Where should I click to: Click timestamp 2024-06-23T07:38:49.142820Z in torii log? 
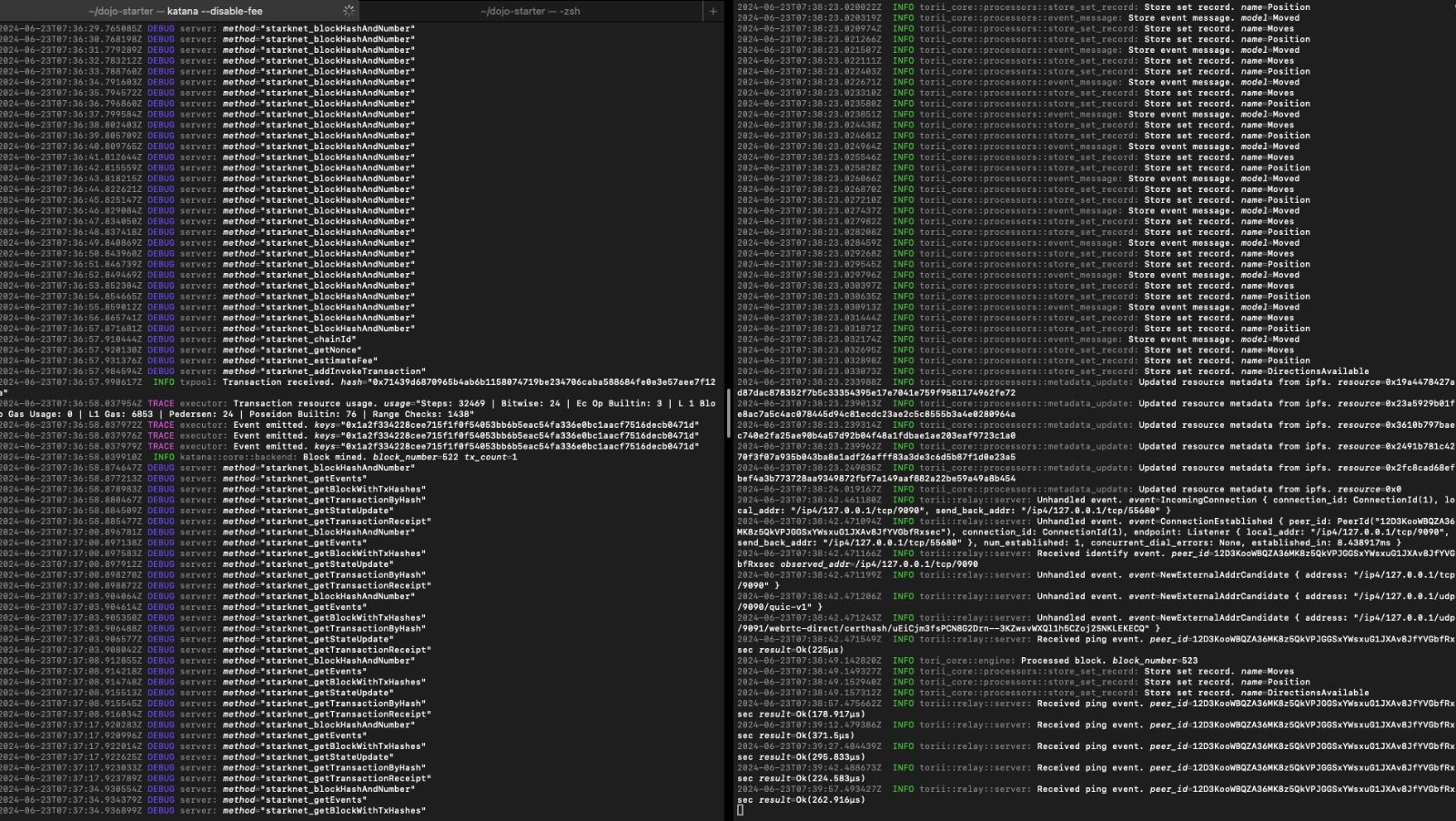pos(809,661)
